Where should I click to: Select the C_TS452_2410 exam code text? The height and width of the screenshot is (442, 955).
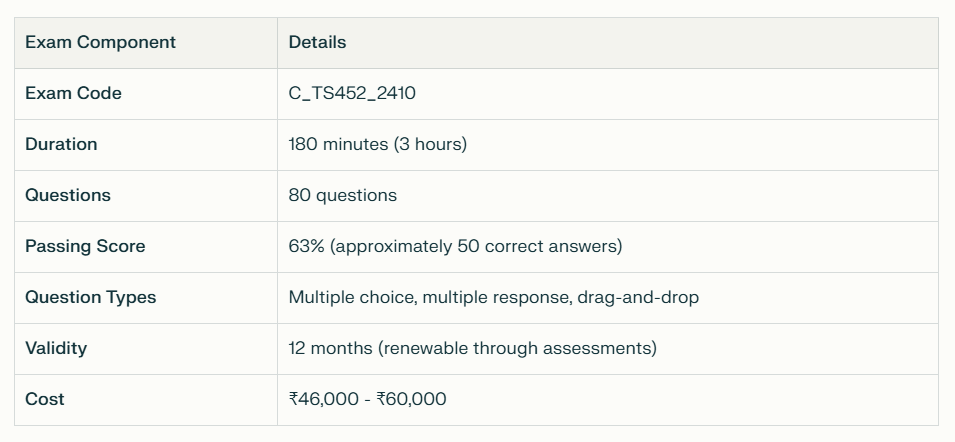tap(352, 93)
